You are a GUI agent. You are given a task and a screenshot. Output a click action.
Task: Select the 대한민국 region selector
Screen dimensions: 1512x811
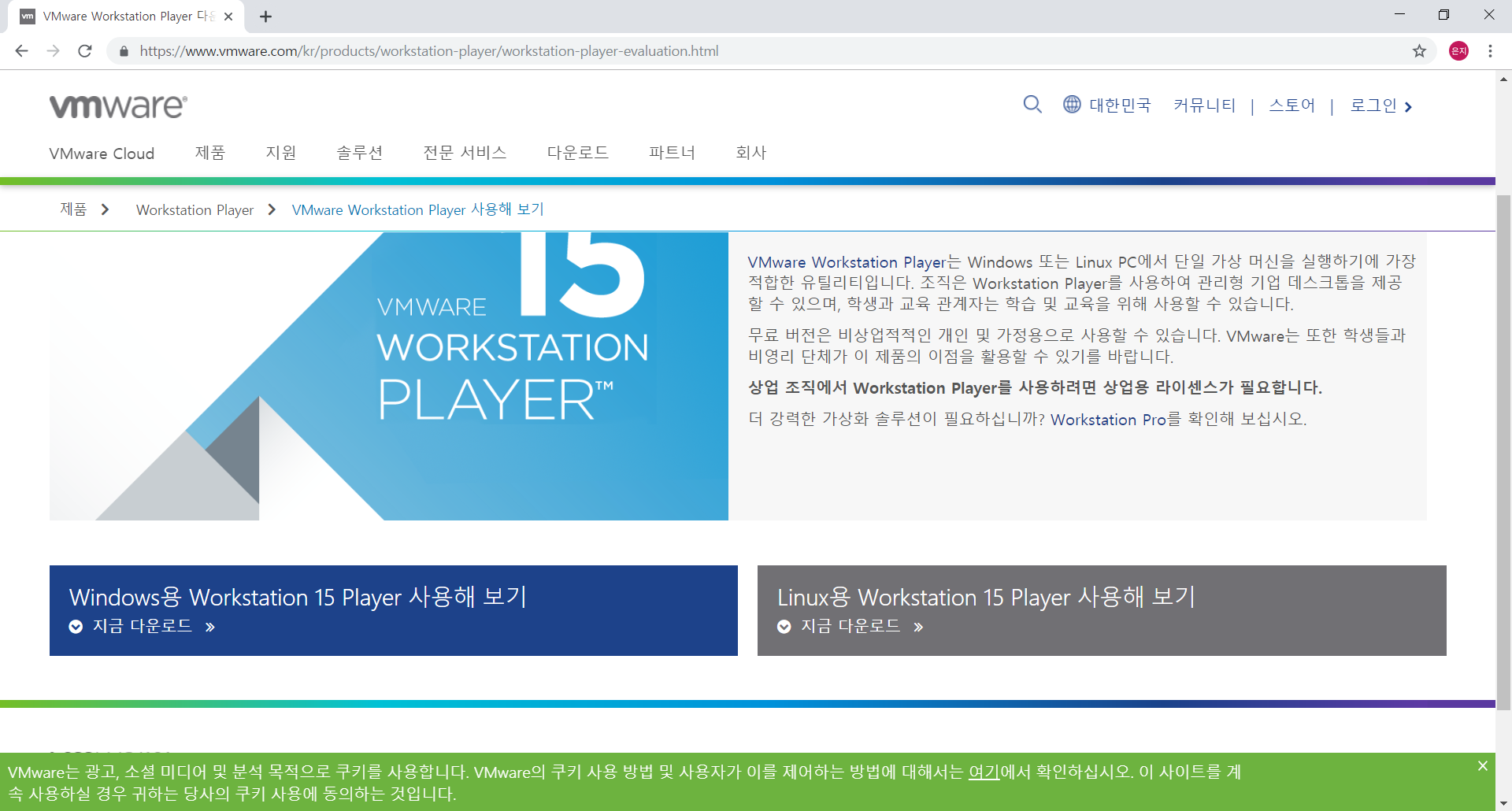1120,105
